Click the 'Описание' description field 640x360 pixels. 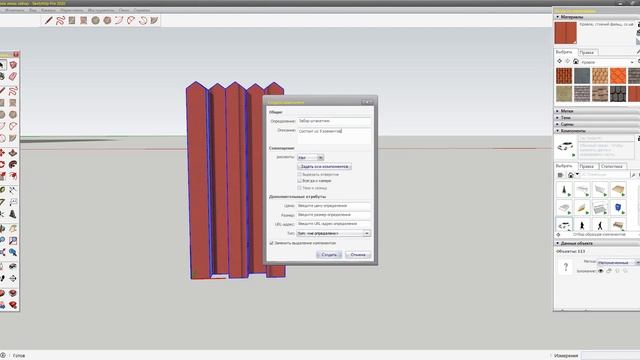click(x=334, y=136)
